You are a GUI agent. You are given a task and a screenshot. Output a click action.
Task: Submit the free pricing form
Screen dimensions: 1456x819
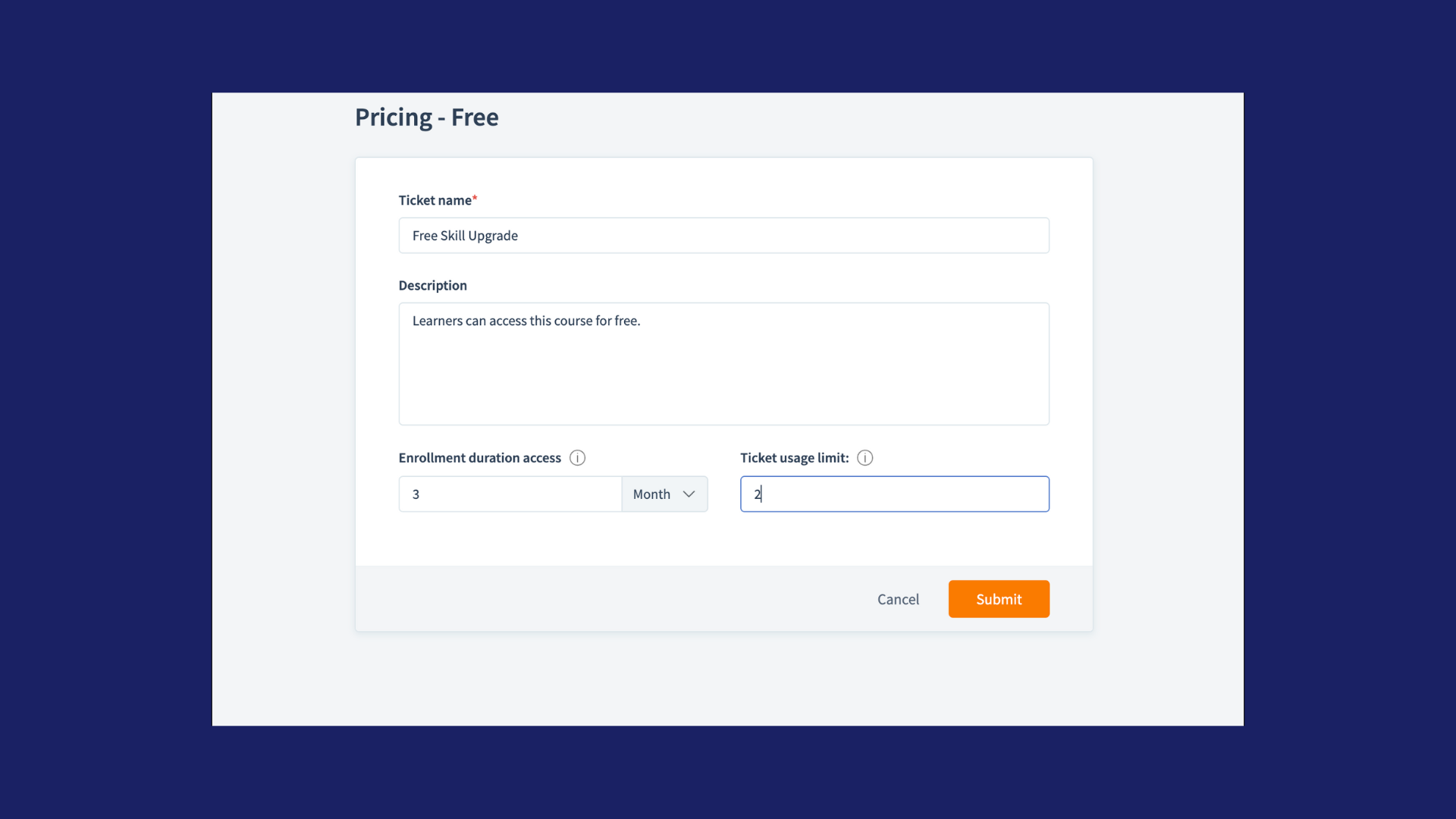click(x=999, y=599)
